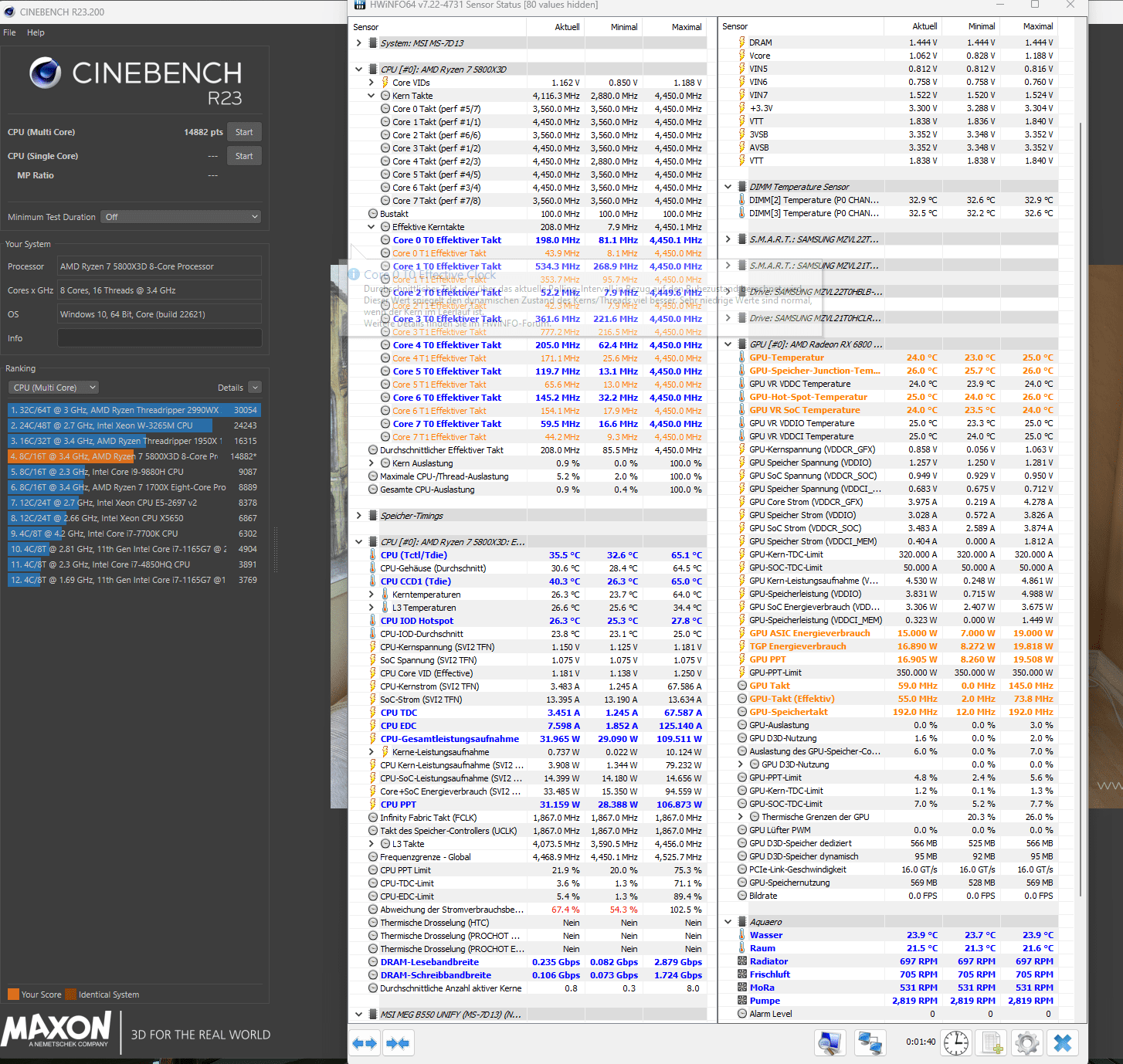Open the Minimum Test Duration dropdown

(x=182, y=217)
